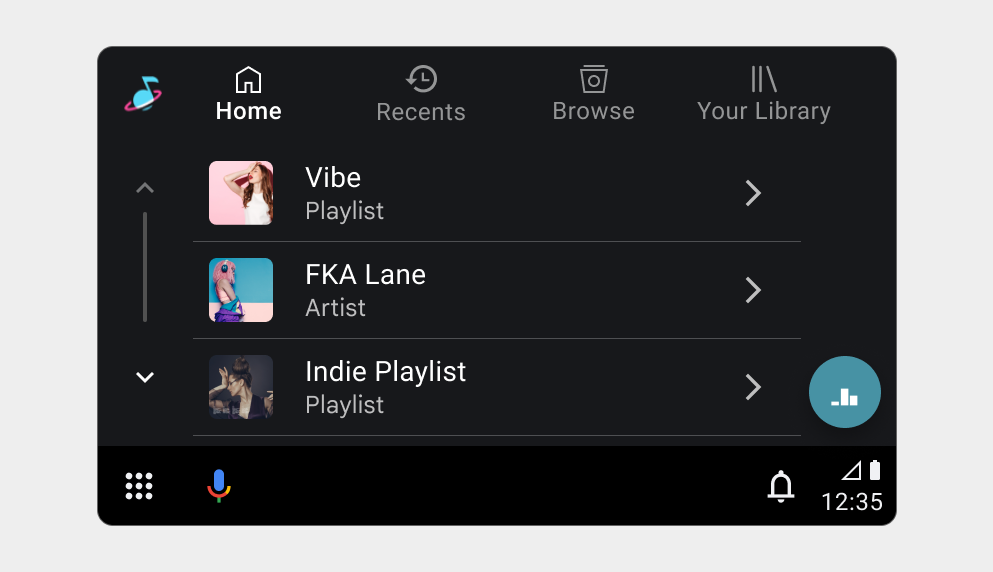Screen dimensions: 993x572
Task: Tap the voice assistant microphone icon
Action: click(219, 486)
